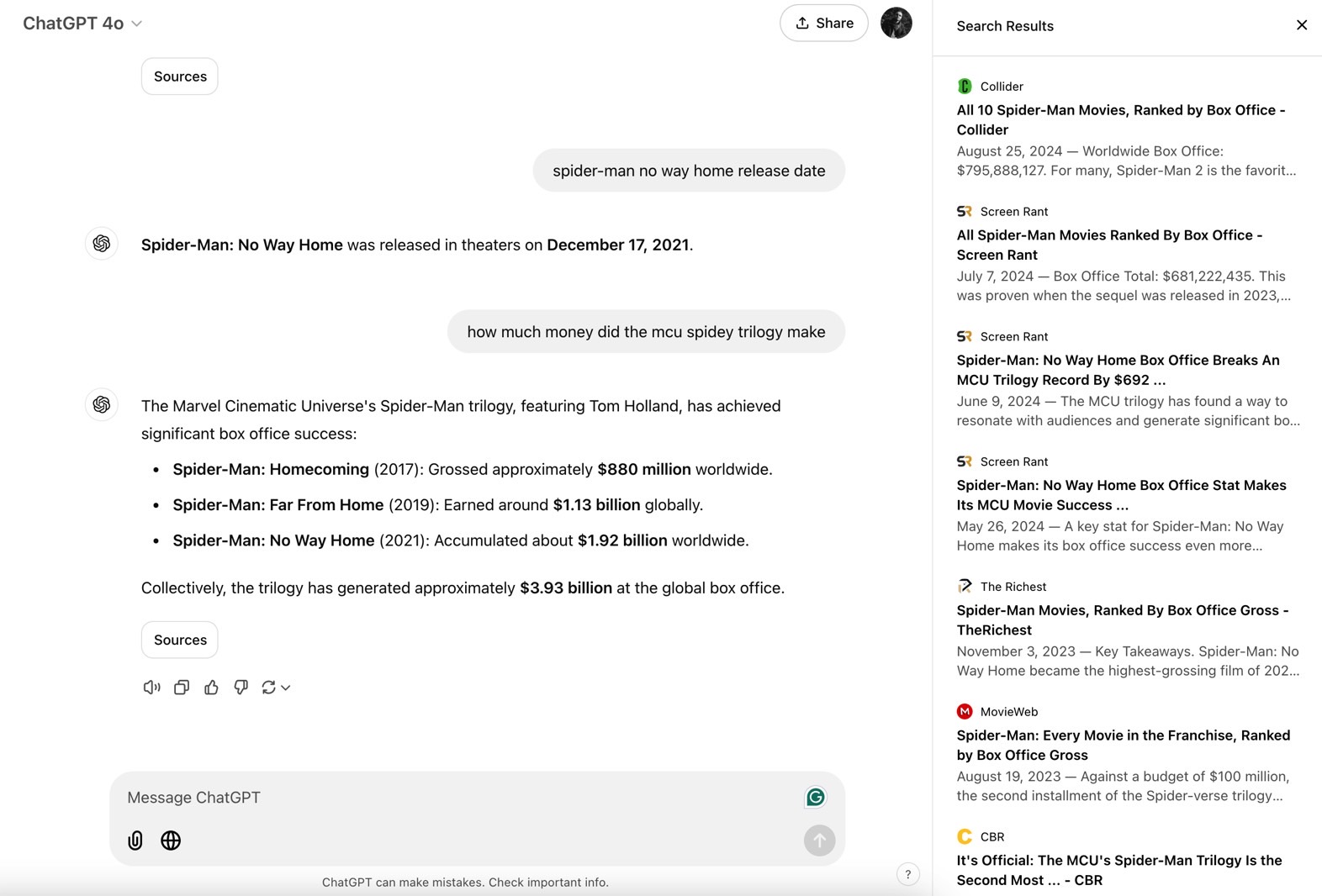Open All Spider-Man Movies Ranked By Box Office link
The height and width of the screenshot is (896, 1322).
1109,245
